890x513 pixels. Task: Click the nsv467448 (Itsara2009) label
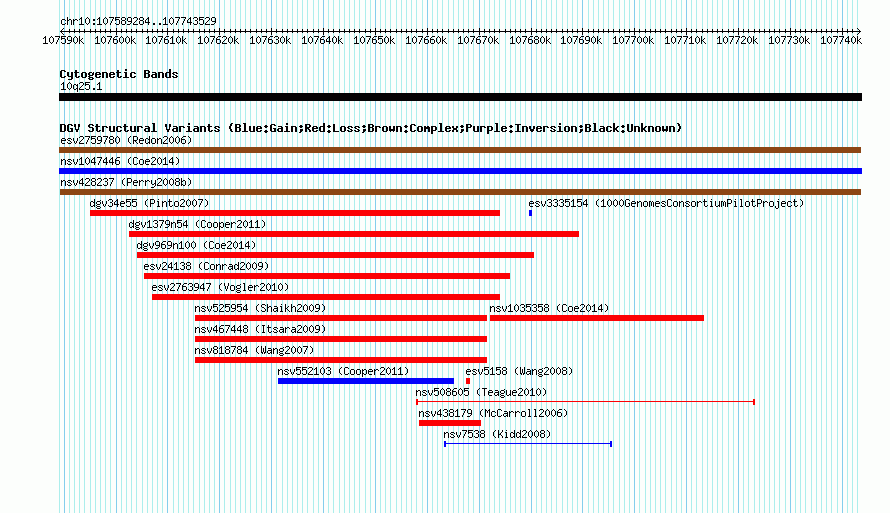(x=260, y=329)
